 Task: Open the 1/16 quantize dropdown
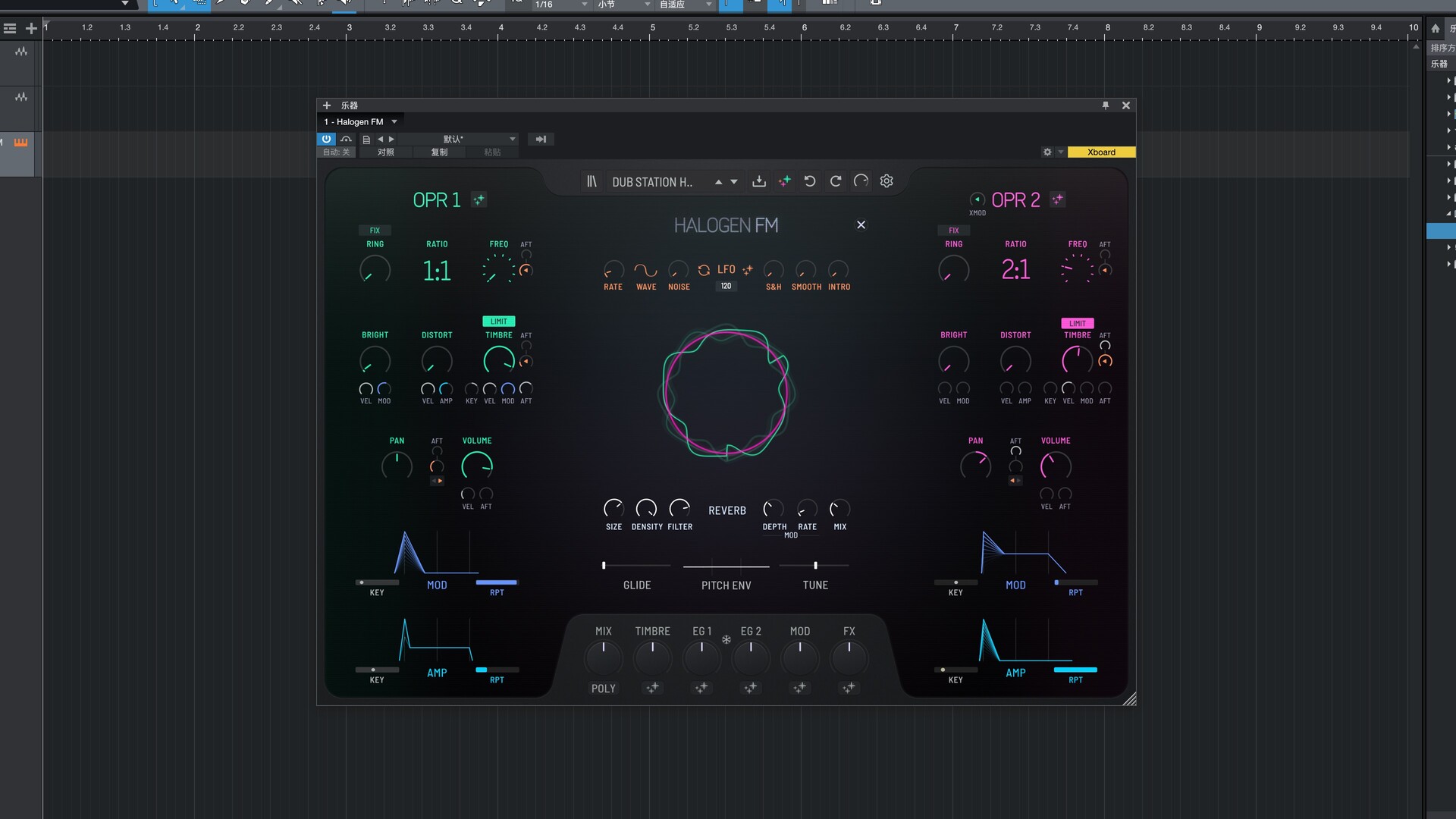point(561,5)
